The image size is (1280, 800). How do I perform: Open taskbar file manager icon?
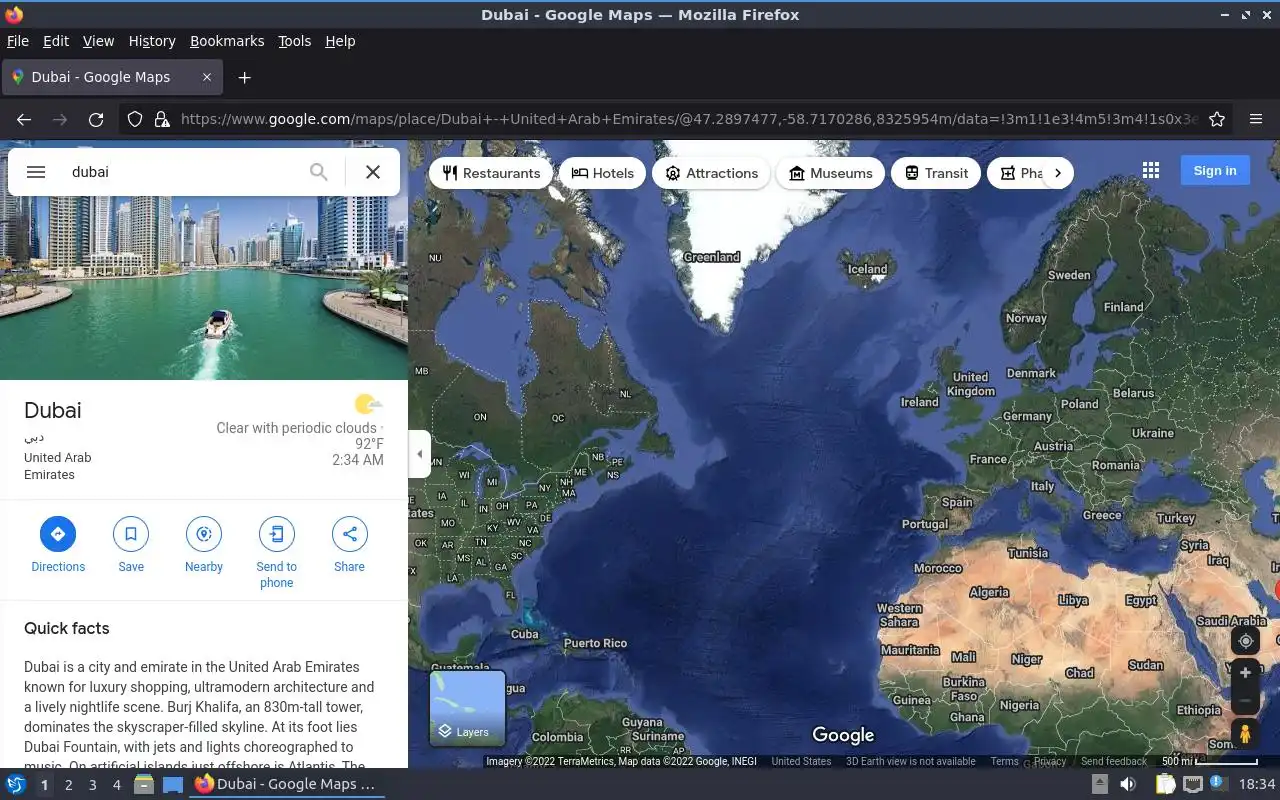[x=143, y=784]
